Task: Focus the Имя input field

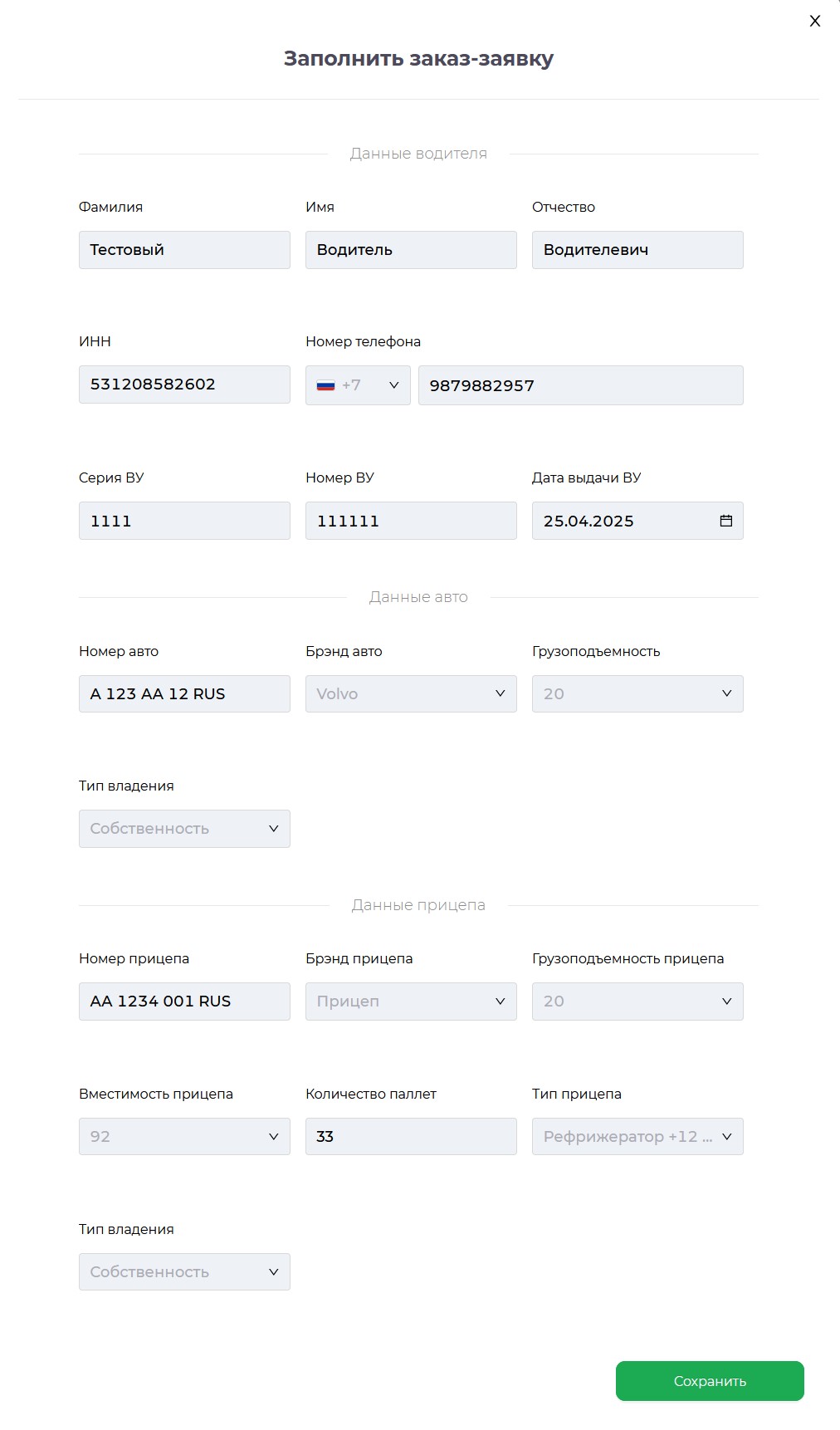Action: 411,250
